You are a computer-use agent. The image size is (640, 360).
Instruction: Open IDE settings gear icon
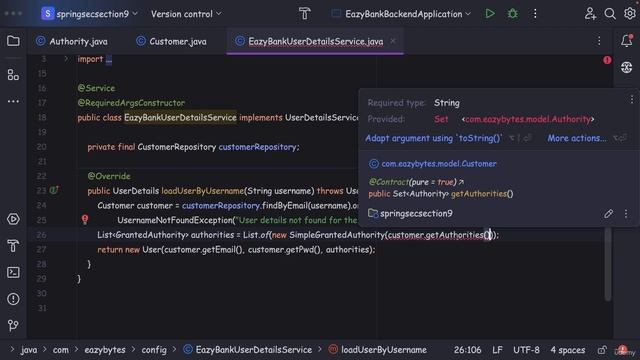(630, 14)
